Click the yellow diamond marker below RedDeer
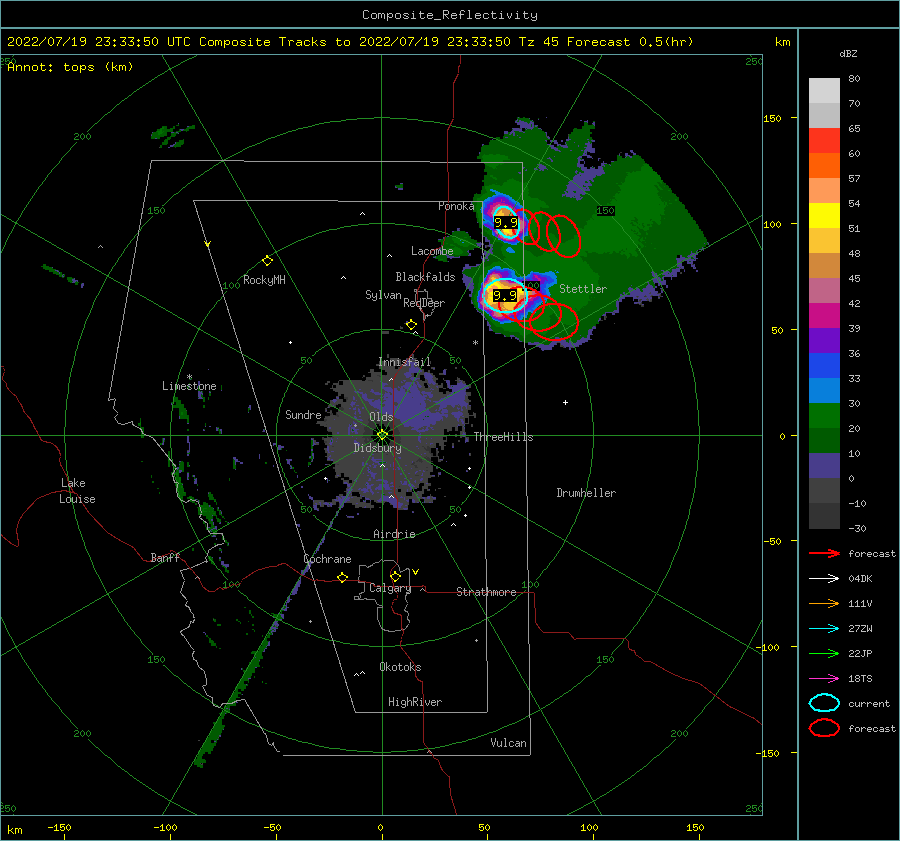Viewport: 900px width, 841px height. (x=411, y=325)
